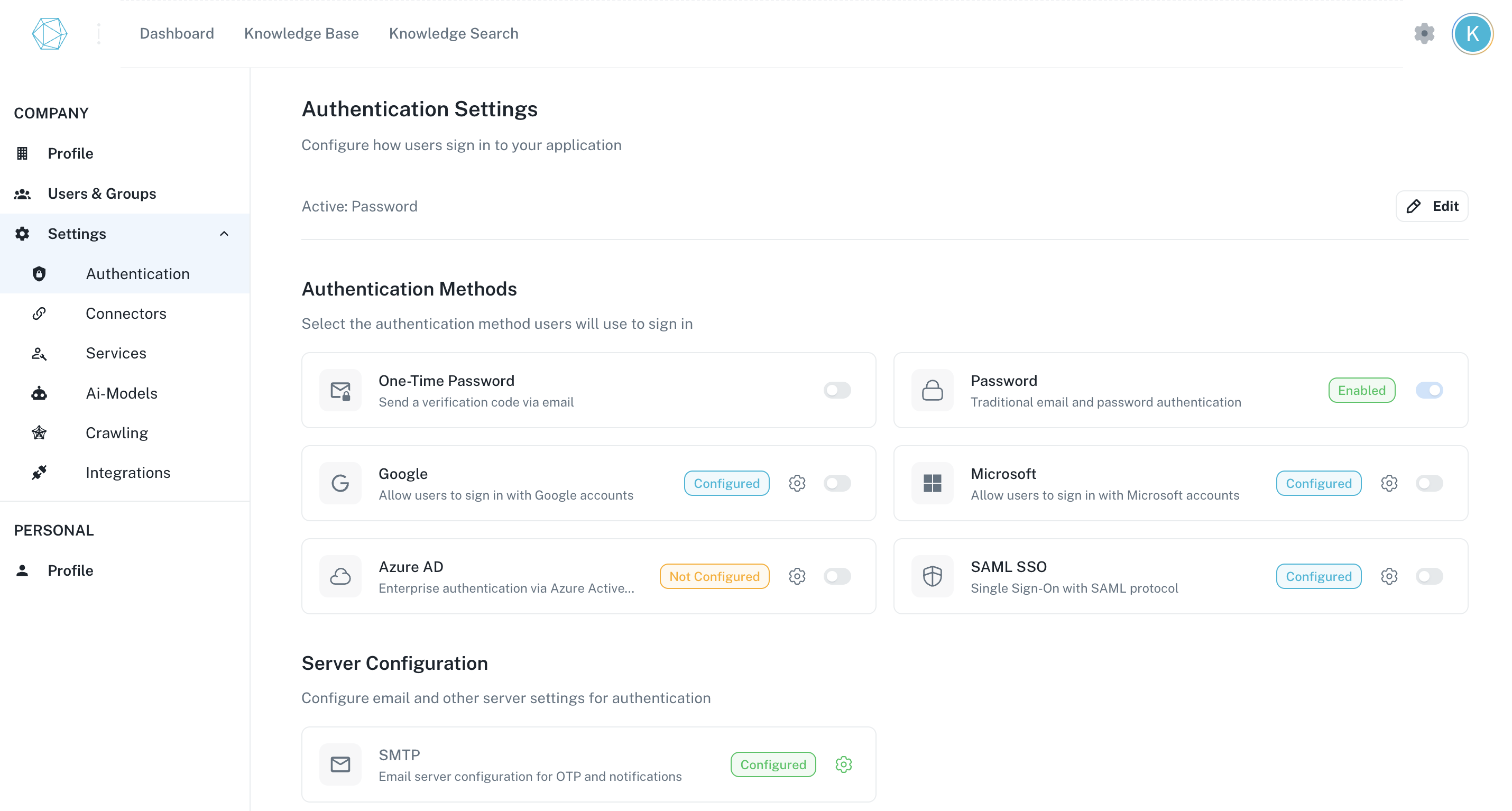Click Azure AD settings gear icon
The width and height of the screenshot is (1512, 811).
pos(797,576)
